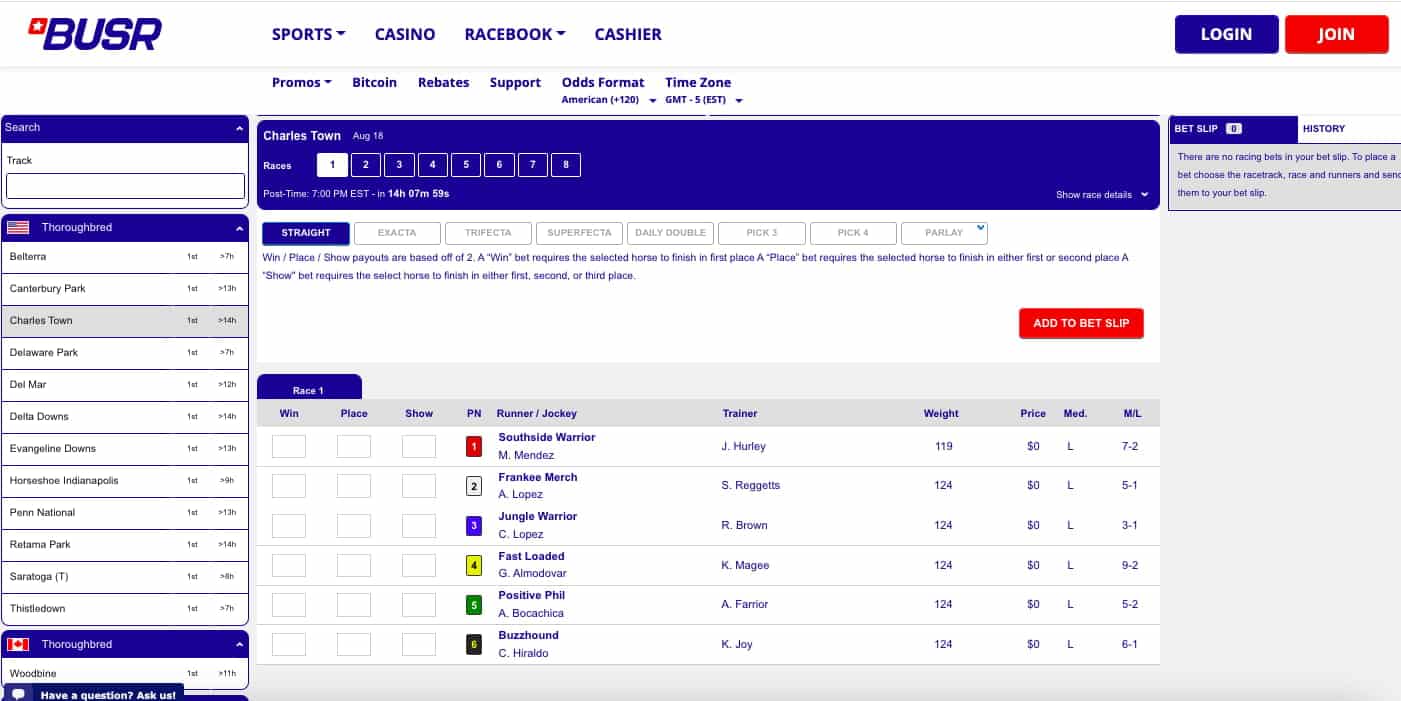This screenshot has width=1401, height=701.
Task: Open the Parlay dropdown arrow
Action: pos(980,228)
